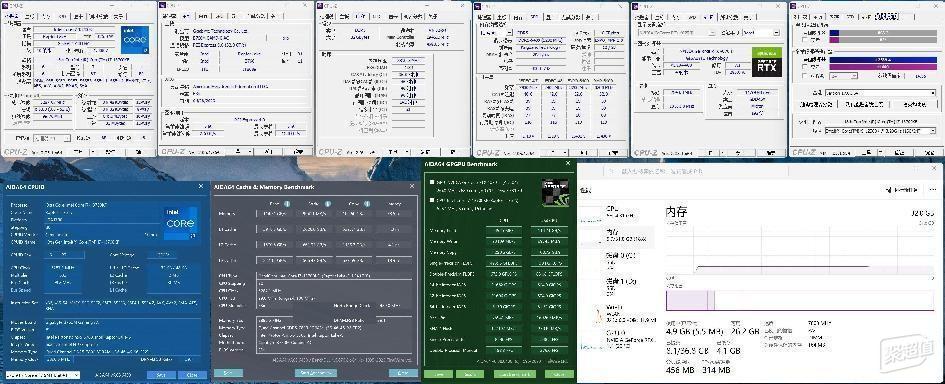Click the blue multi-thread score bar in CPU-Z Bench
Viewport: 945px width, 384px height.
tap(883, 60)
